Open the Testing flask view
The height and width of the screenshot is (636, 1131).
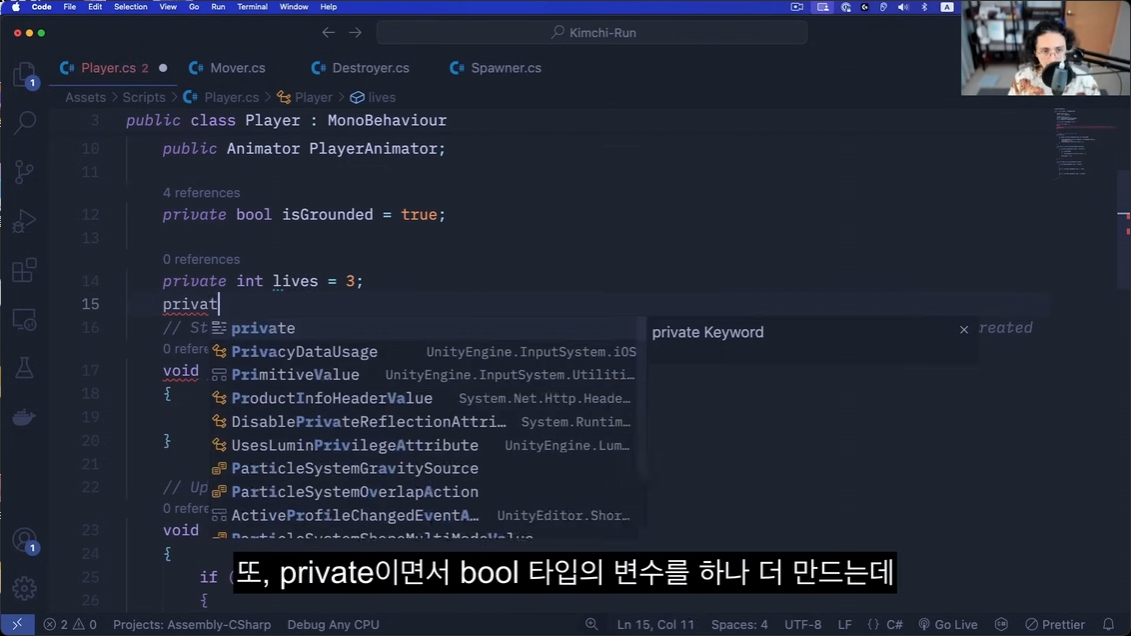click(x=24, y=368)
